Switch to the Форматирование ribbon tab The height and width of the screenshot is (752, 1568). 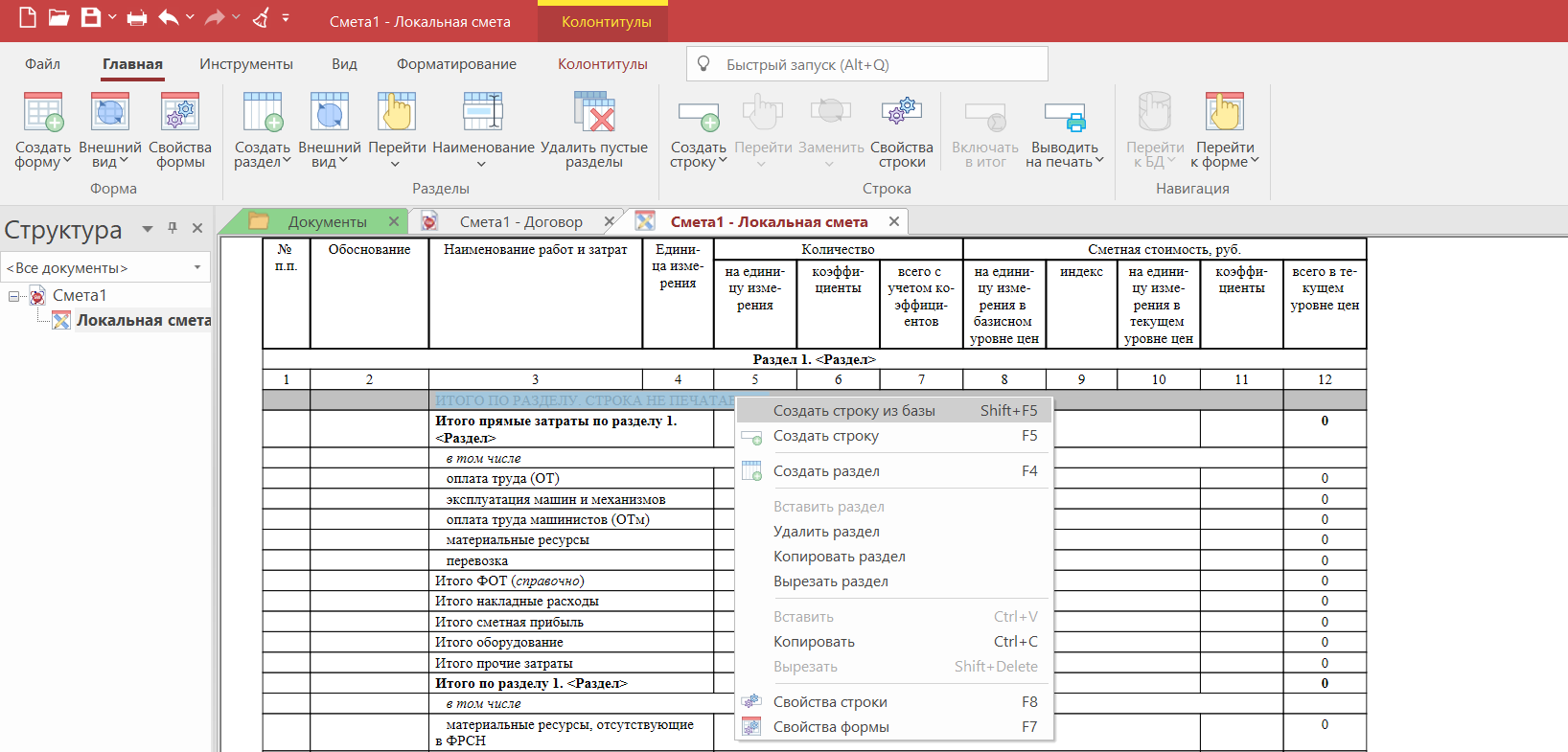(456, 64)
